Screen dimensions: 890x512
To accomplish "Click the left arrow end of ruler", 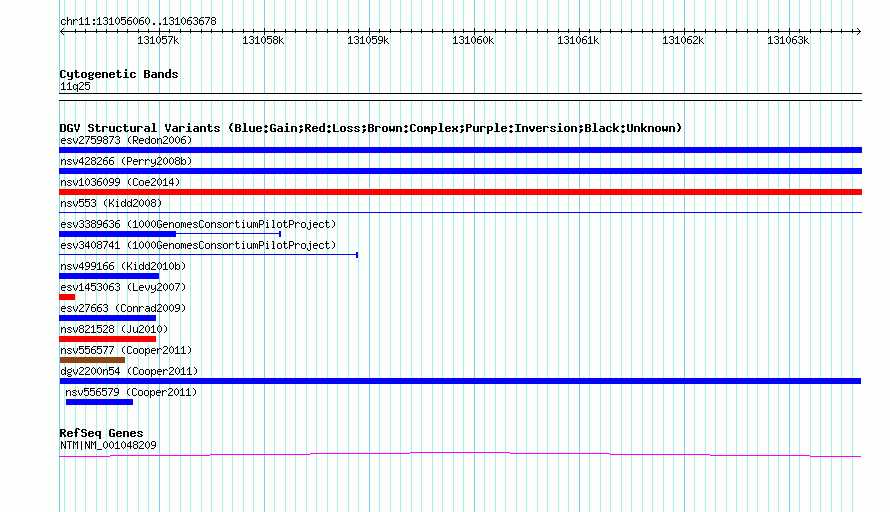I will click(x=62, y=31).
